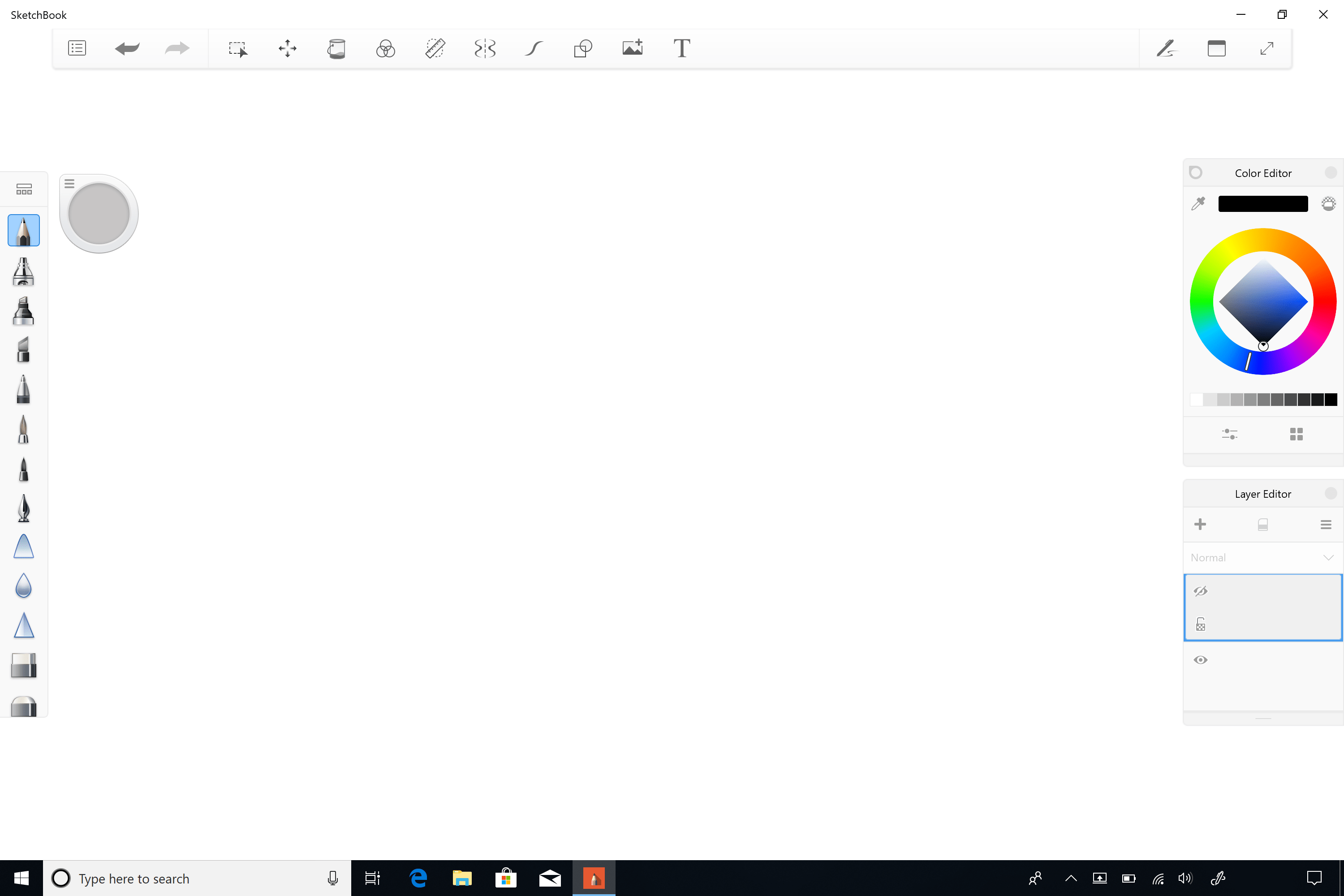1344x896 pixels.
Task: Enter fullscreen mode
Action: click(1267, 48)
